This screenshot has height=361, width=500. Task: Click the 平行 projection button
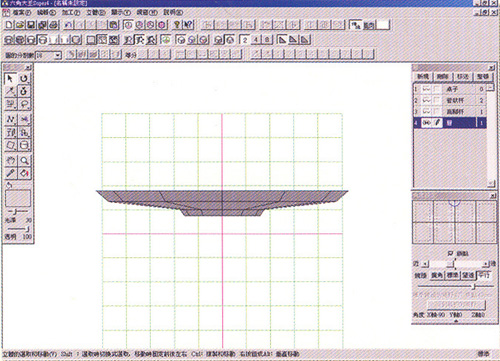coord(484,276)
